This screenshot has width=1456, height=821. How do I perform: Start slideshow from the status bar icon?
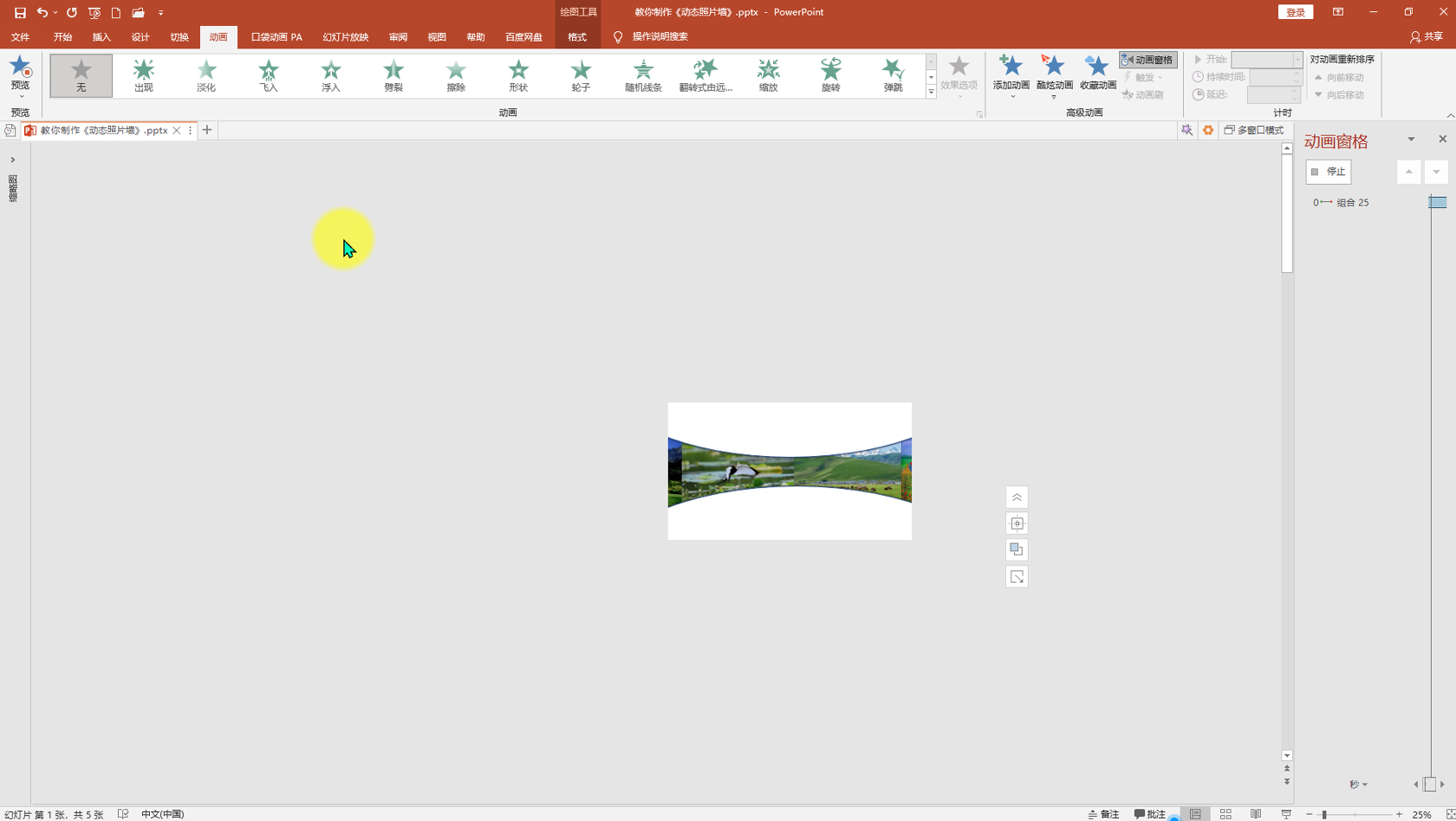pyautogui.click(x=1286, y=814)
